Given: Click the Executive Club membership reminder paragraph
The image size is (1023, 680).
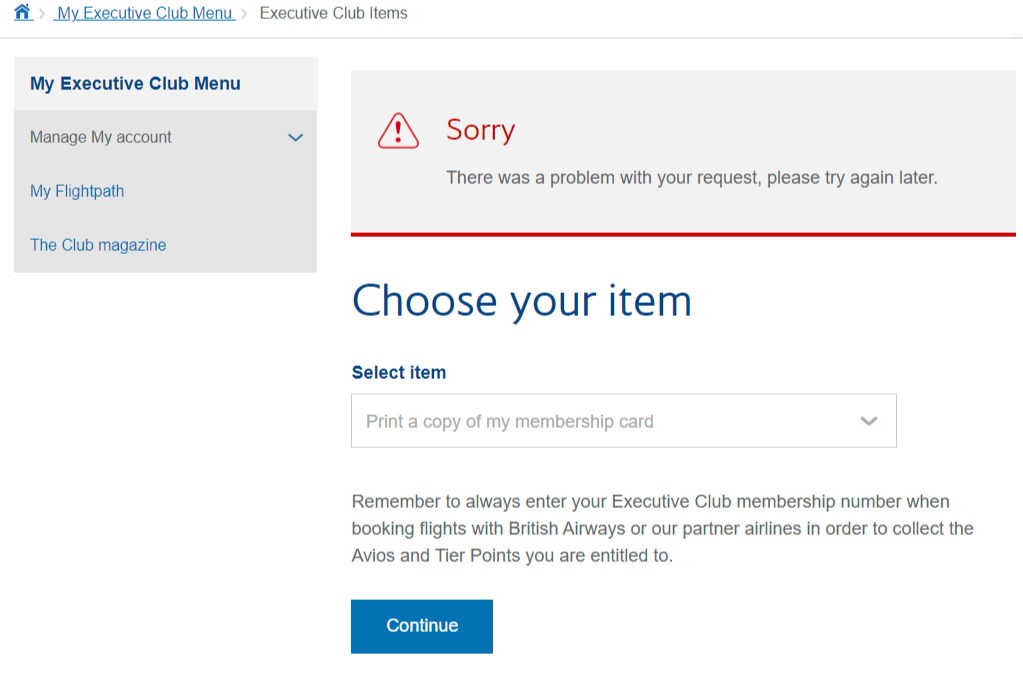Looking at the screenshot, I should pos(662,529).
